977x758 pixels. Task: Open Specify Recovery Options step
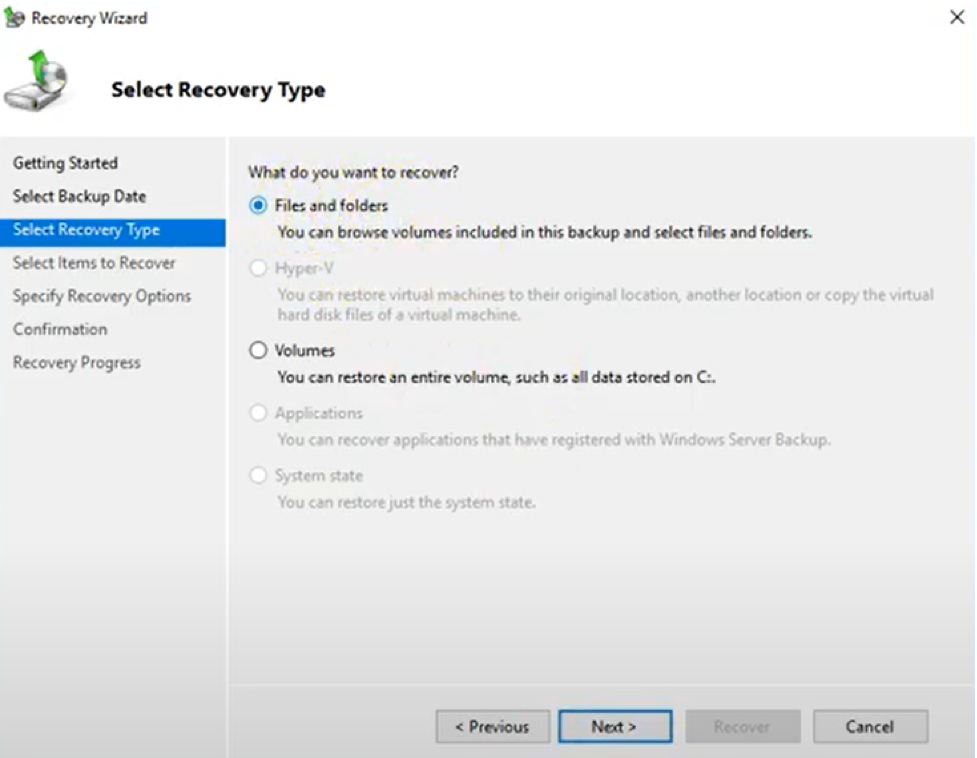pos(101,296)
